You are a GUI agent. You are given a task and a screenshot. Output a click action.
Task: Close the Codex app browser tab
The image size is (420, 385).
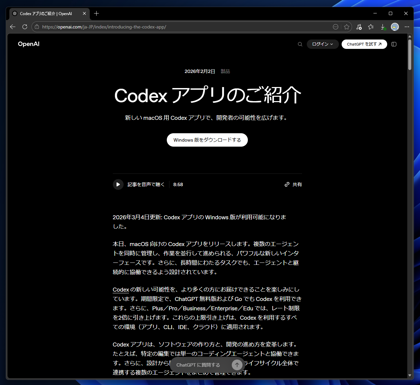point(84,14)
